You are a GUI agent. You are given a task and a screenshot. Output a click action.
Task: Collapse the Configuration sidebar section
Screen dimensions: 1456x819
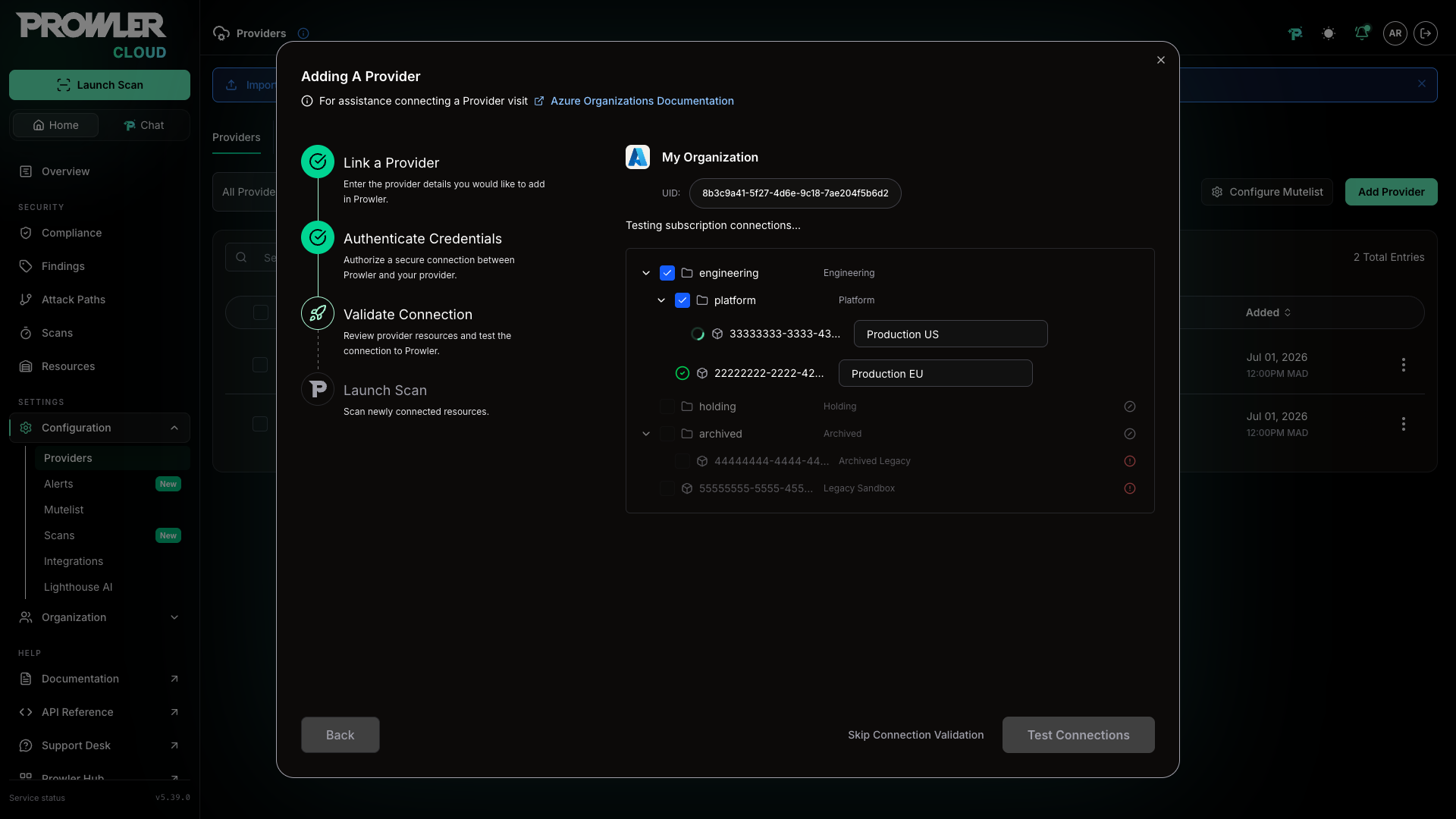[x=99, y=428]
